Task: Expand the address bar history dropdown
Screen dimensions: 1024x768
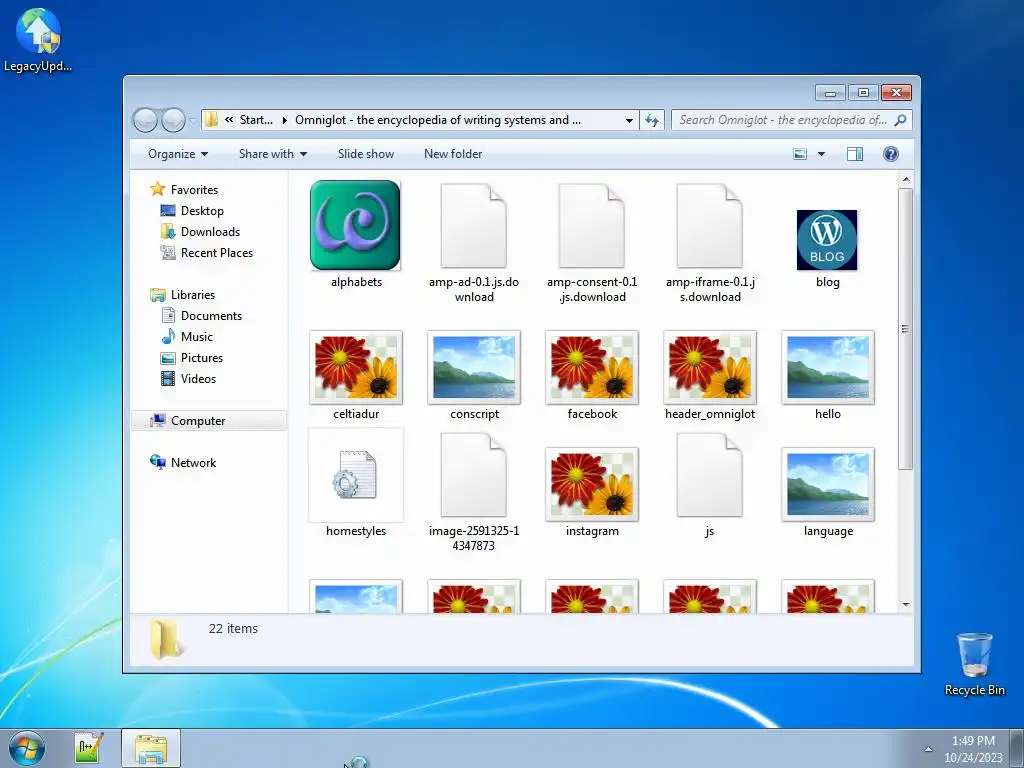Action: [x=629, y=120]
